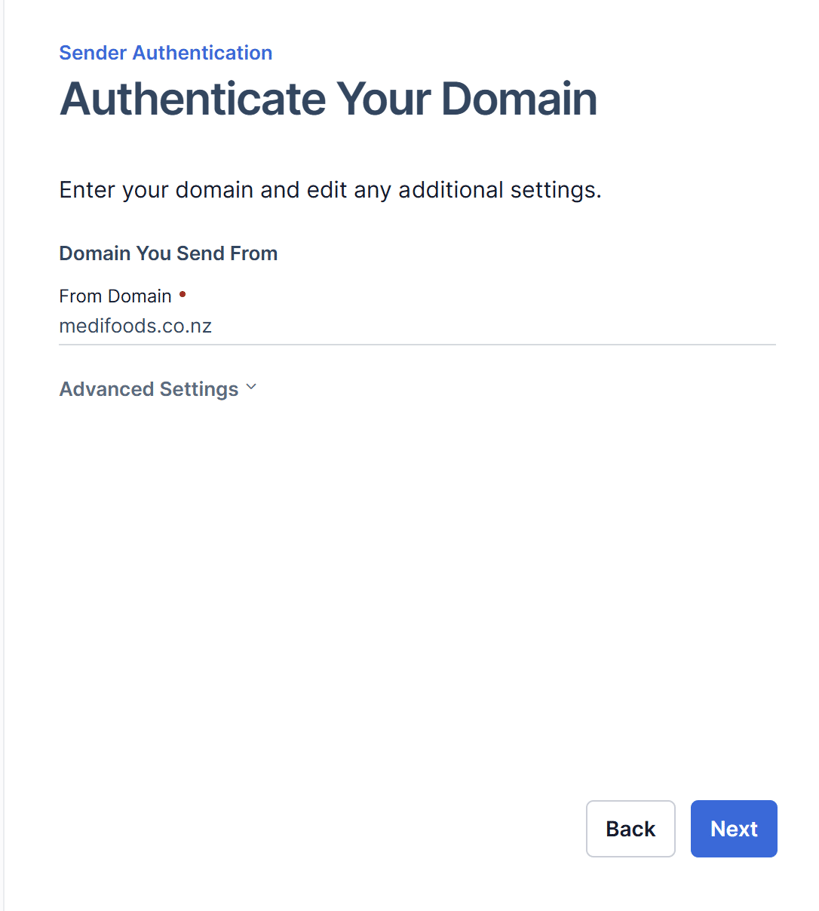Click the Advanced Settings chevron arrow

(250, 387)
